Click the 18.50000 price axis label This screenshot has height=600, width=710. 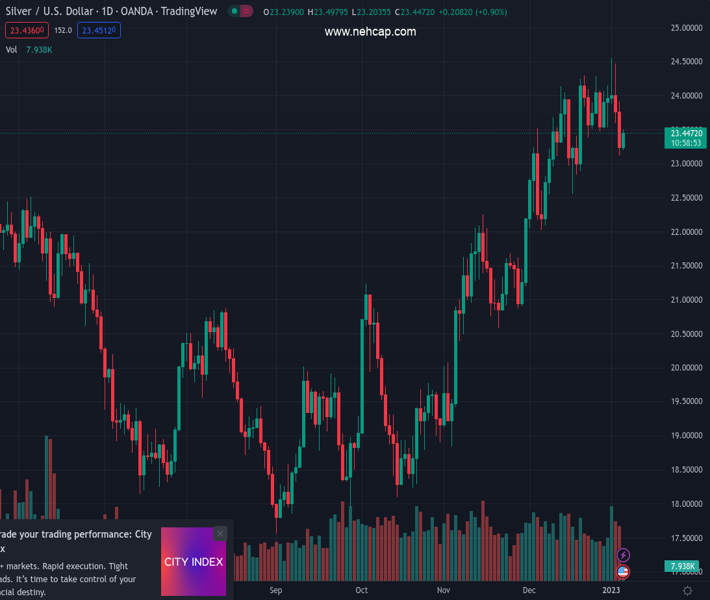click(x=686, y=470)
